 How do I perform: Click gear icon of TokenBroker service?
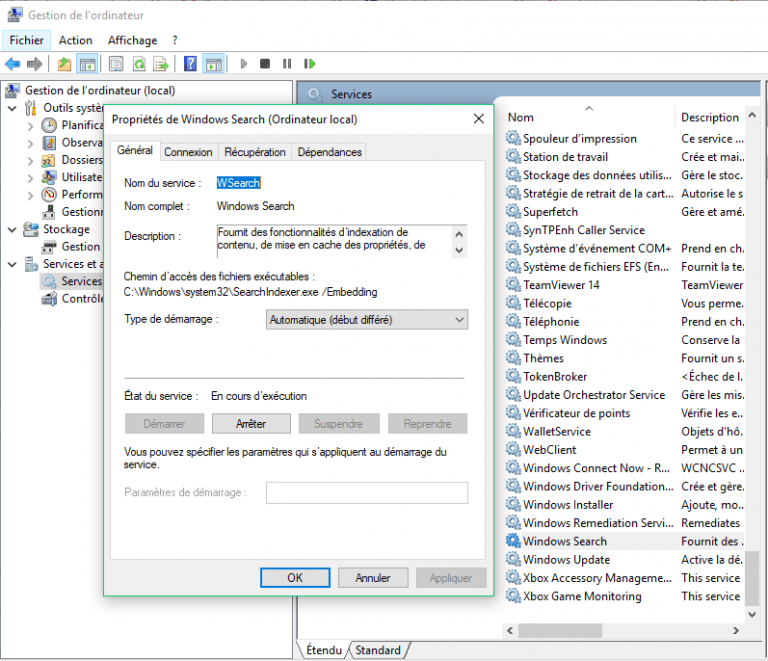point(513,376)
